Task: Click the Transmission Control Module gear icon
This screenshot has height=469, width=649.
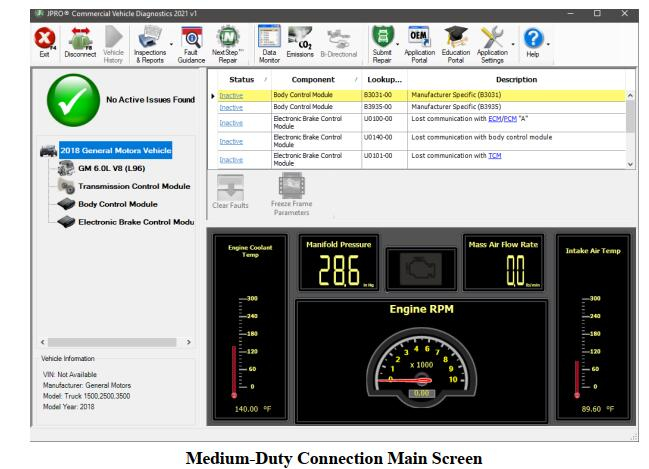Action: click(x=66, y=186)
